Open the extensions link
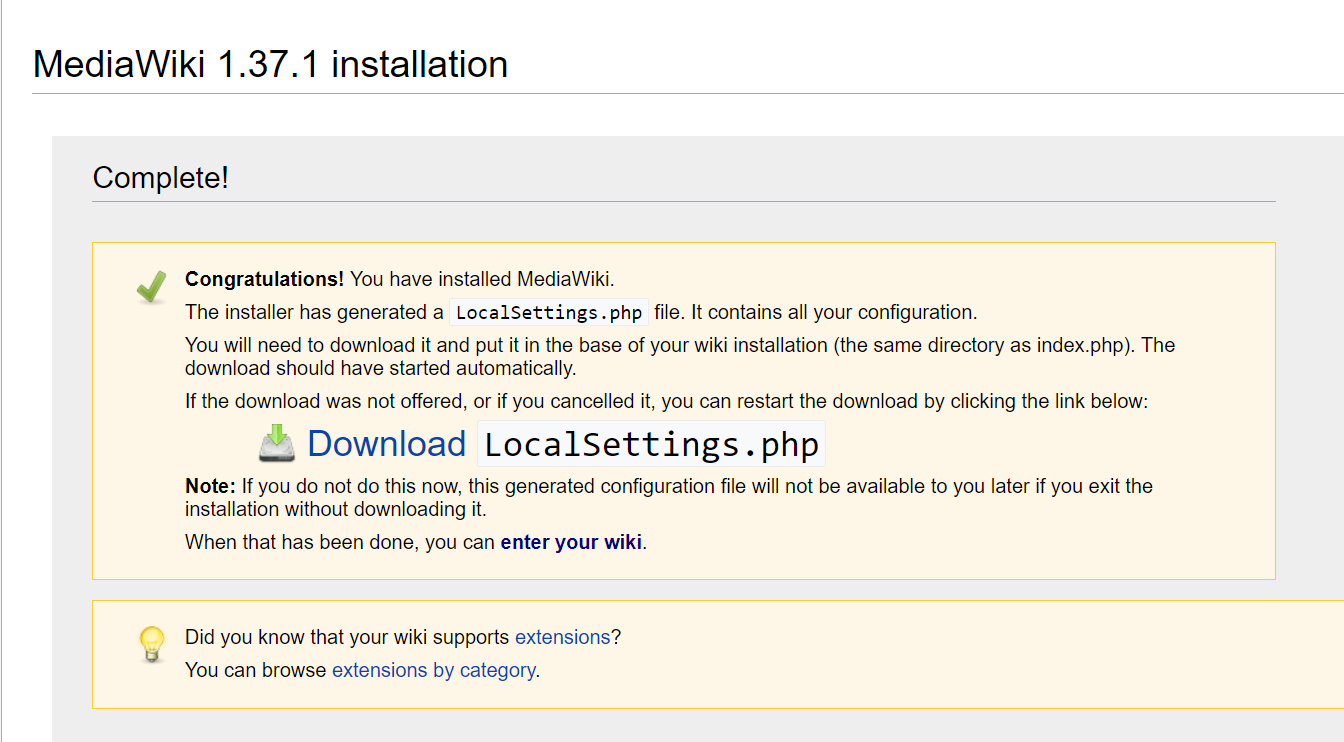 pyautogui.click(x=563, y=636)
